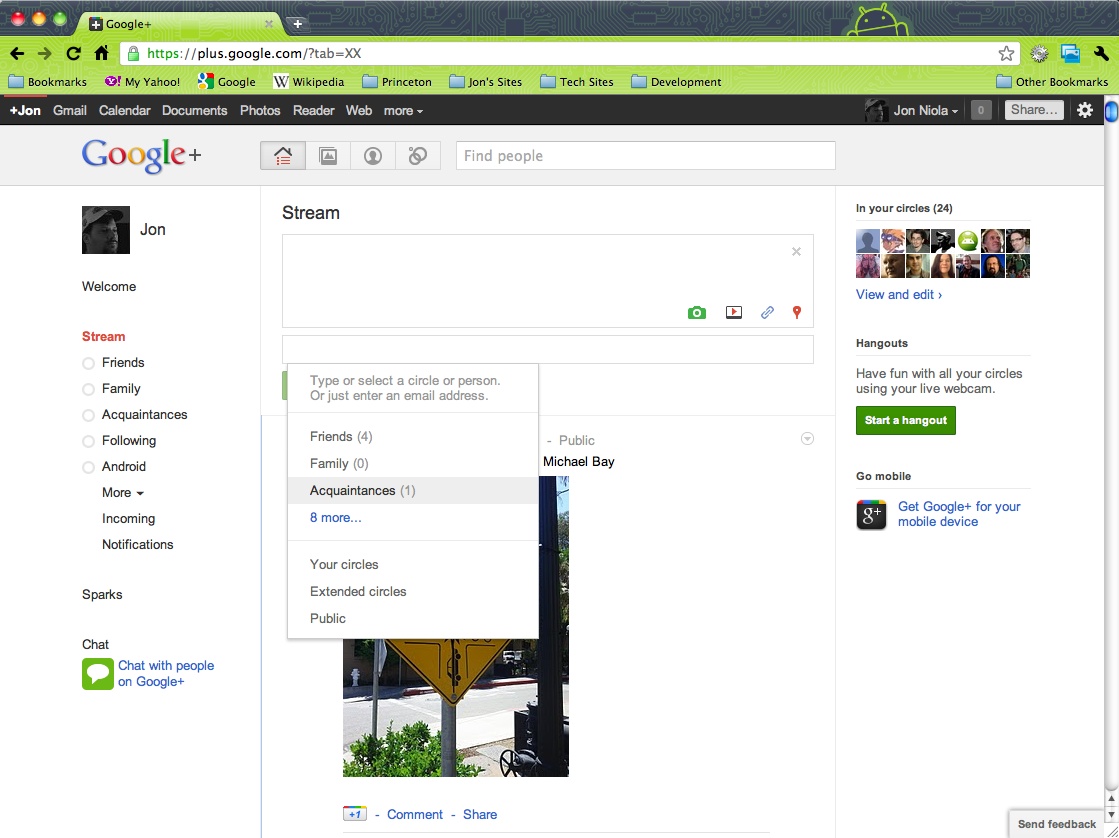Choose Friends (4) from circle list
The height and width of the screenshot is (838, 1119).
click(412, 436)
